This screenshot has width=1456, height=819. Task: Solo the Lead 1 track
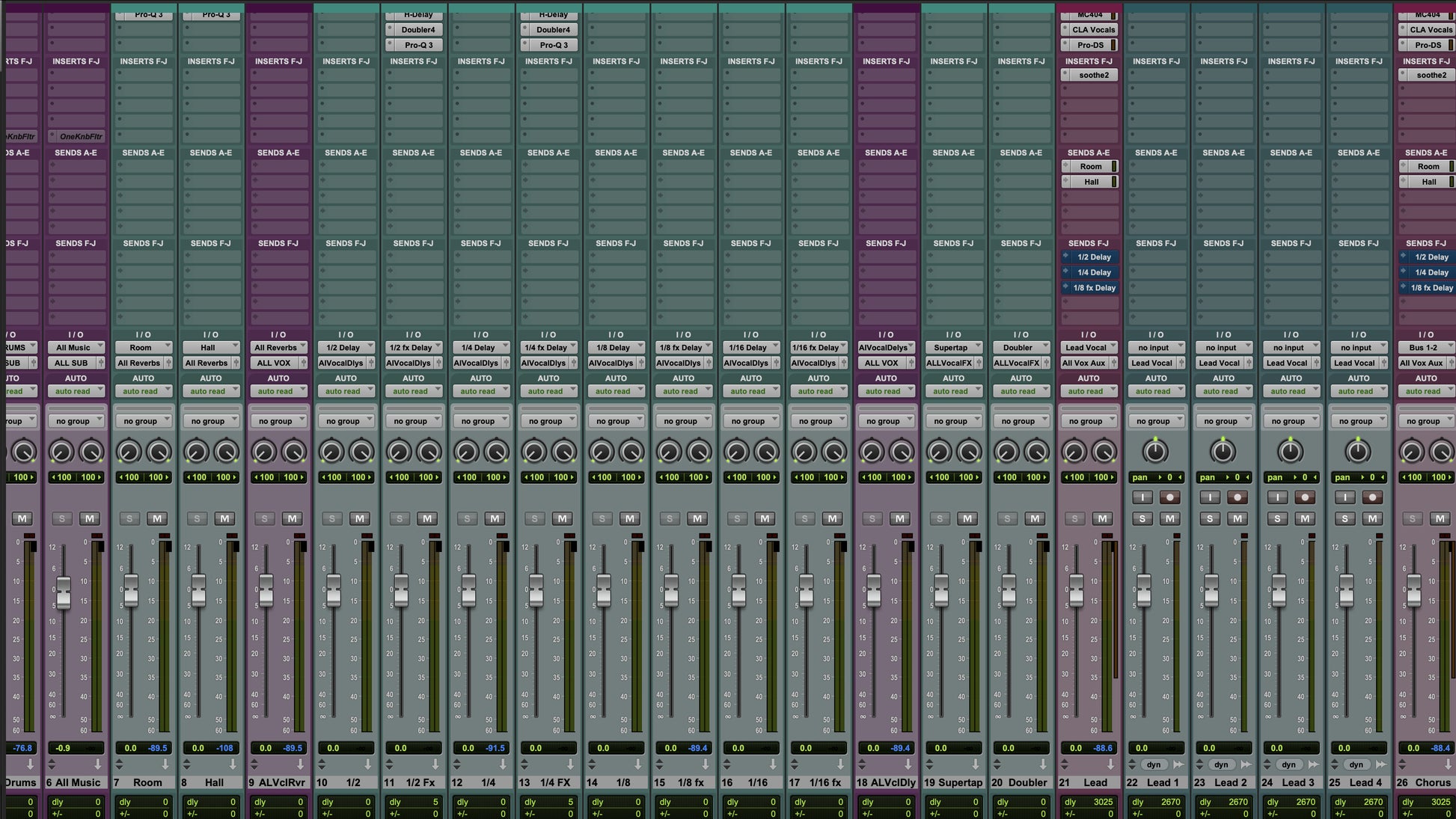tap(1142, 518)
